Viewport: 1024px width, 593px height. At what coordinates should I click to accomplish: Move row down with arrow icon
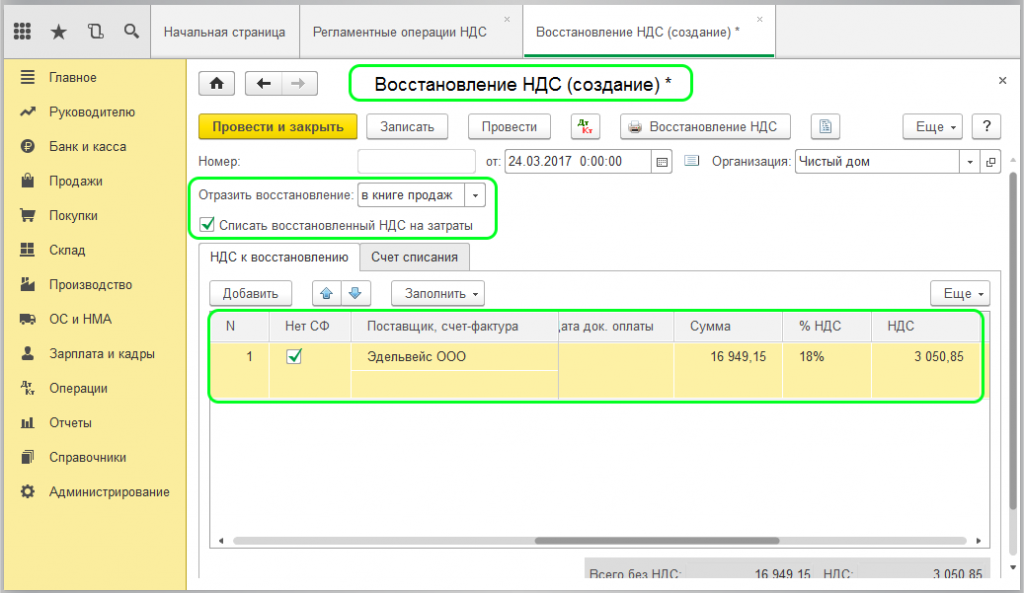point(356,293)
